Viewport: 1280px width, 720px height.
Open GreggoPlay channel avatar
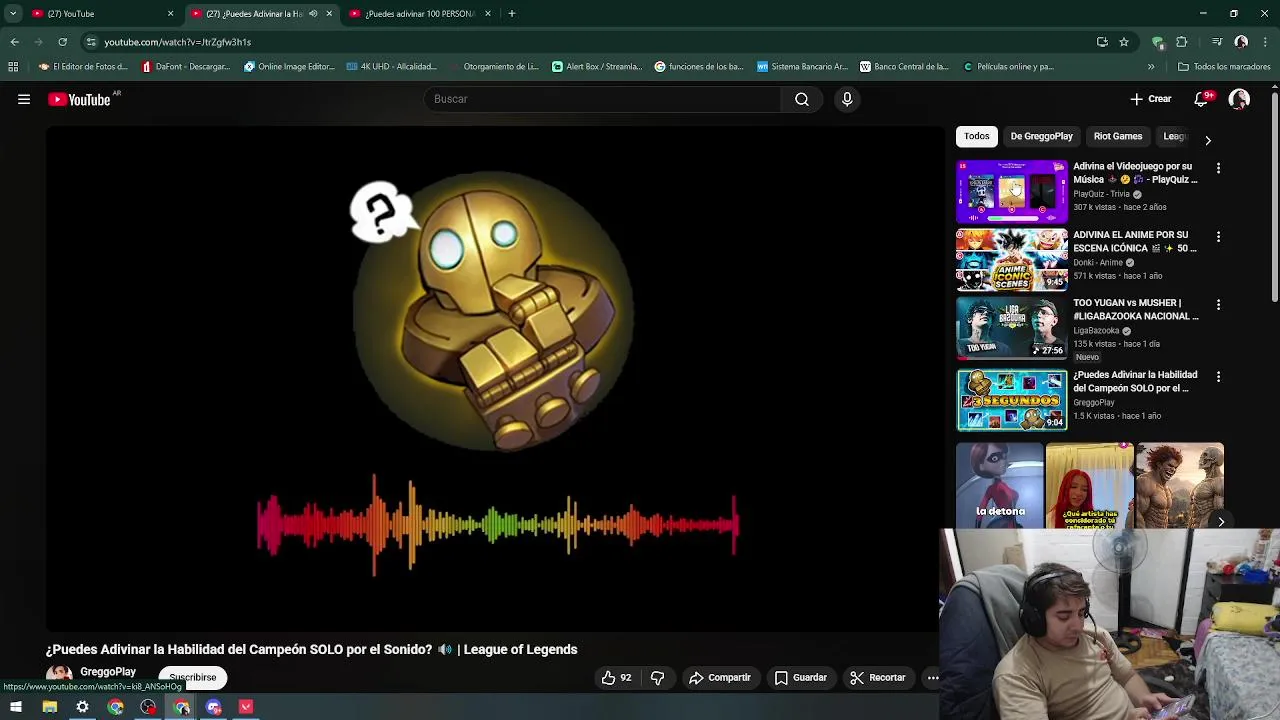[59, 676]
